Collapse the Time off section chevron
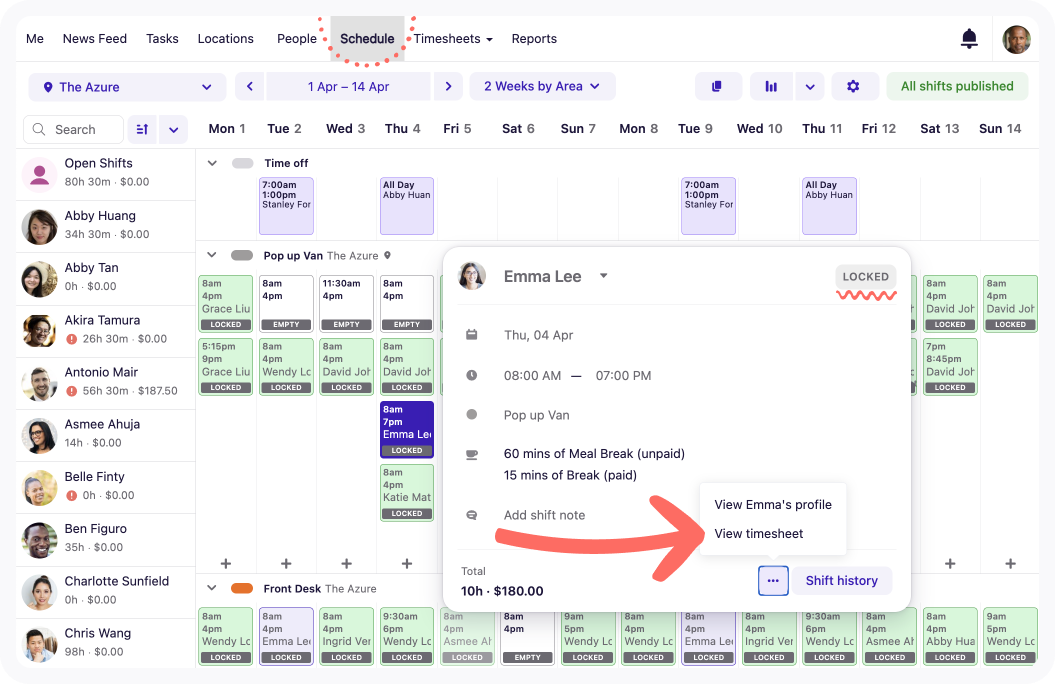 click(x=213, y=163)
